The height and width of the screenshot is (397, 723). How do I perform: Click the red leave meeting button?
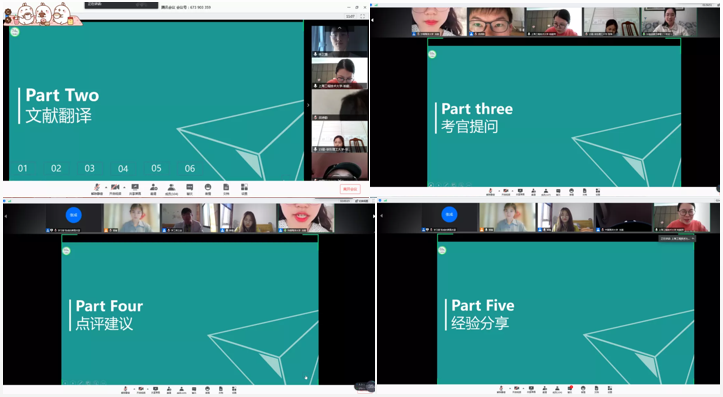click(x=350, y=189)
